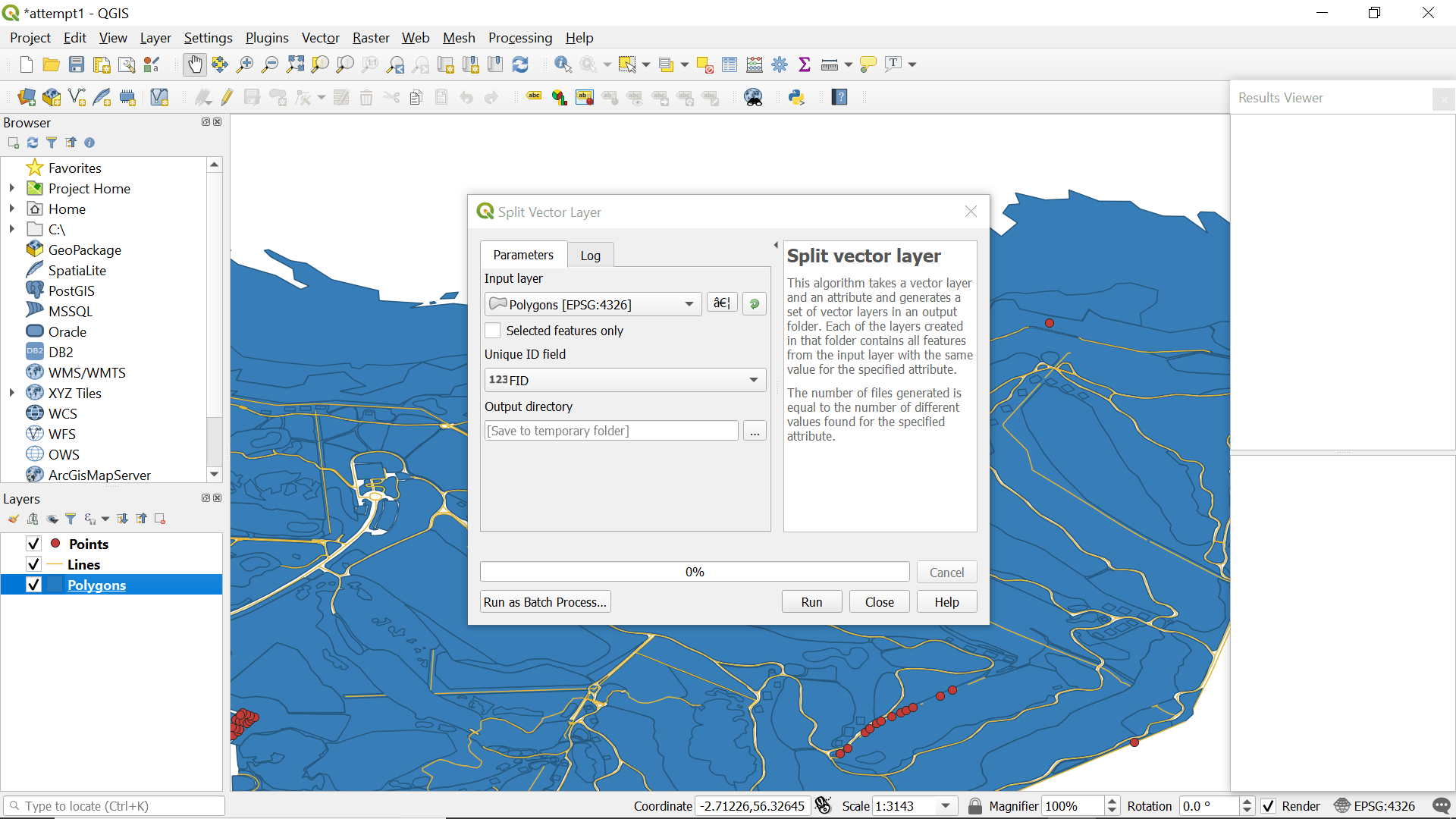Click iterate over input layer button
Viewport: 1456px width, 819px height.
[x=754, y=304]
